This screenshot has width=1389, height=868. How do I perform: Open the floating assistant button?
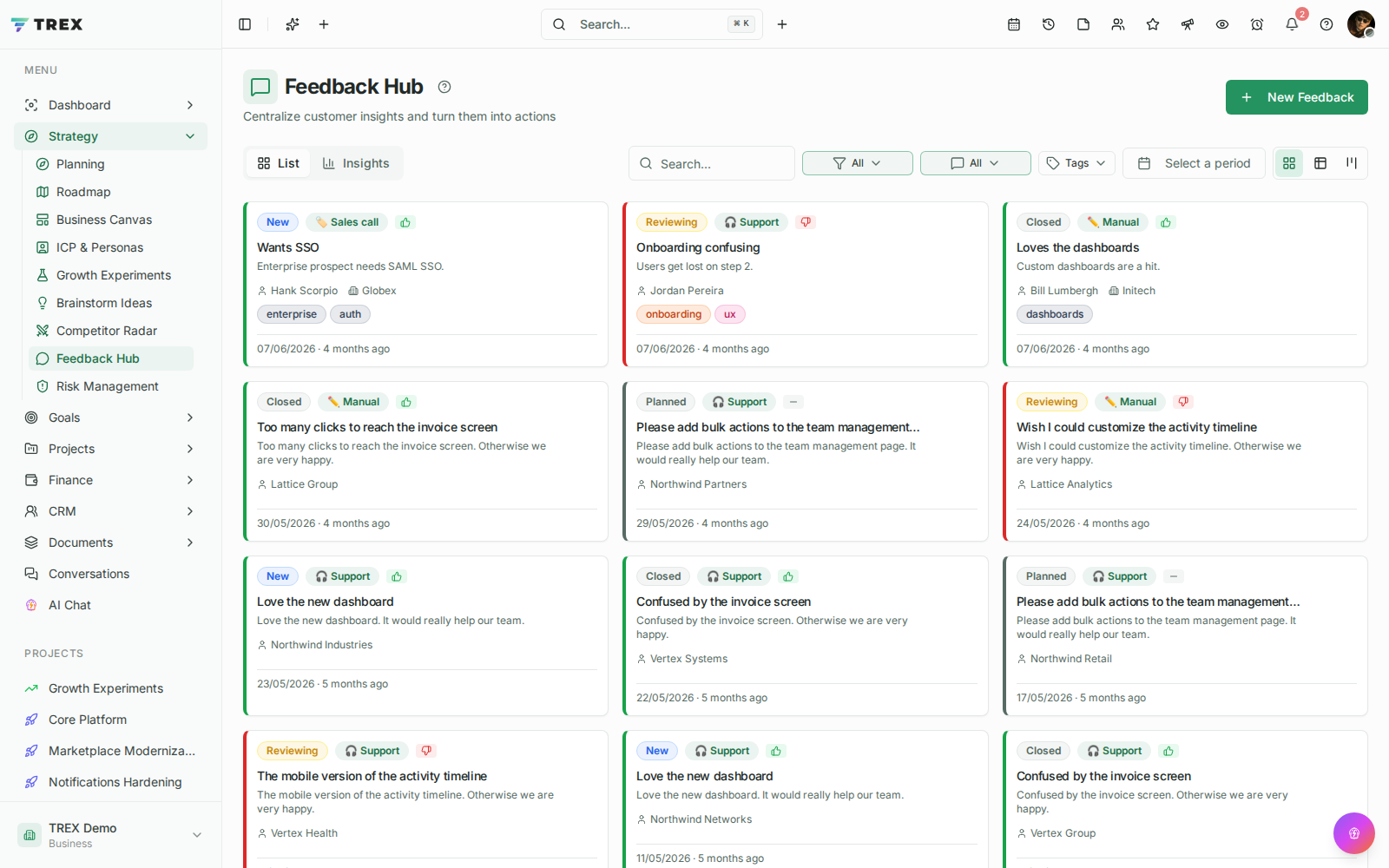pos(1354,833)
